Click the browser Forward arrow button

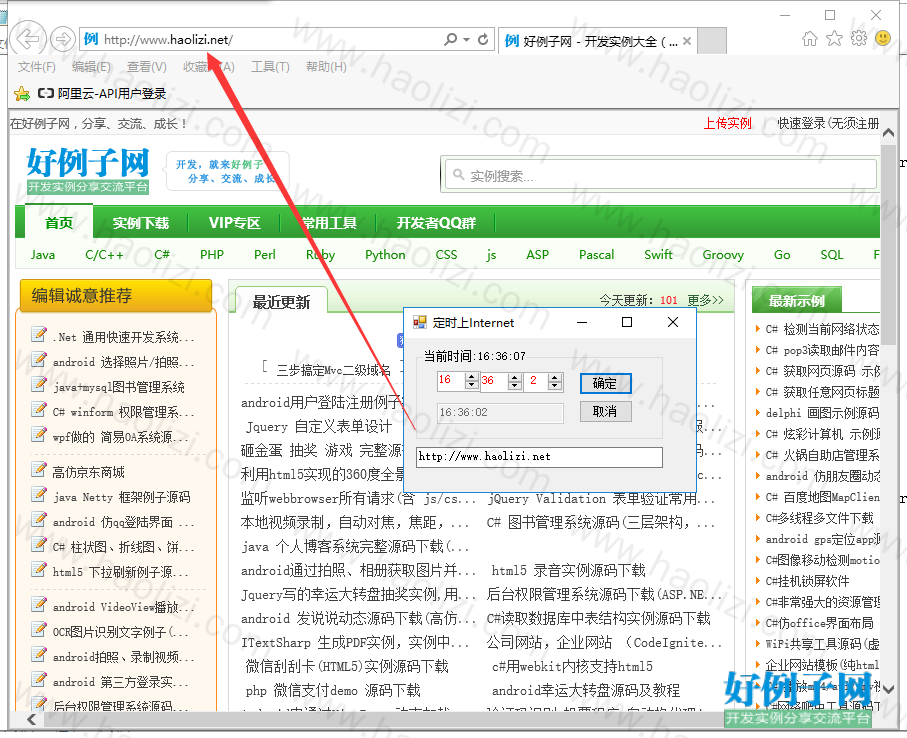pos(62,39)
